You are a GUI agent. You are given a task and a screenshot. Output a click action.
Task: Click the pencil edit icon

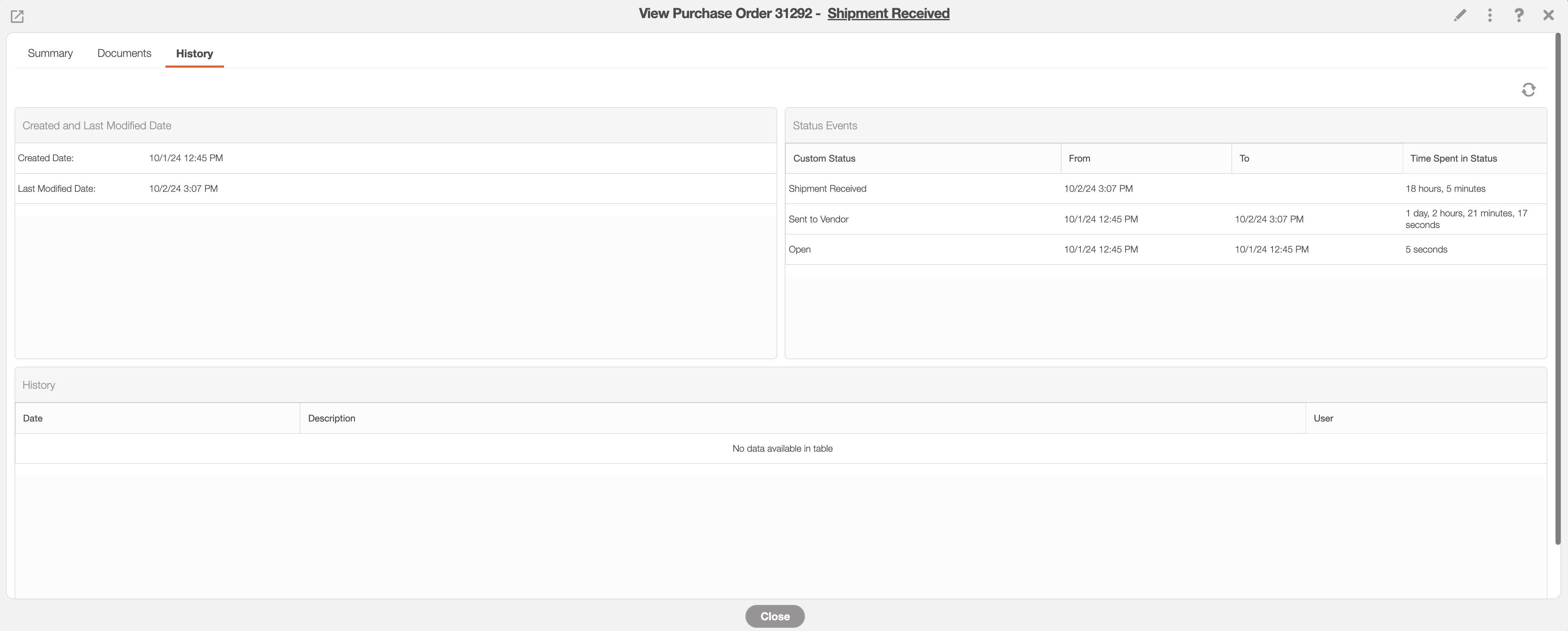pyautogui.click(x=1459, y=15)
